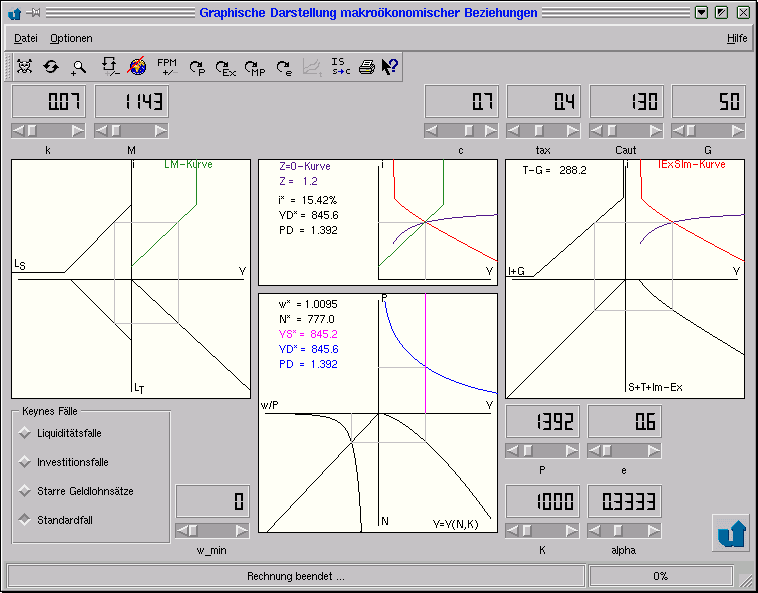The height and width of the screenshot is (593, 758).
Task: Click the reset P arrow icon
Action: (197, 68)
